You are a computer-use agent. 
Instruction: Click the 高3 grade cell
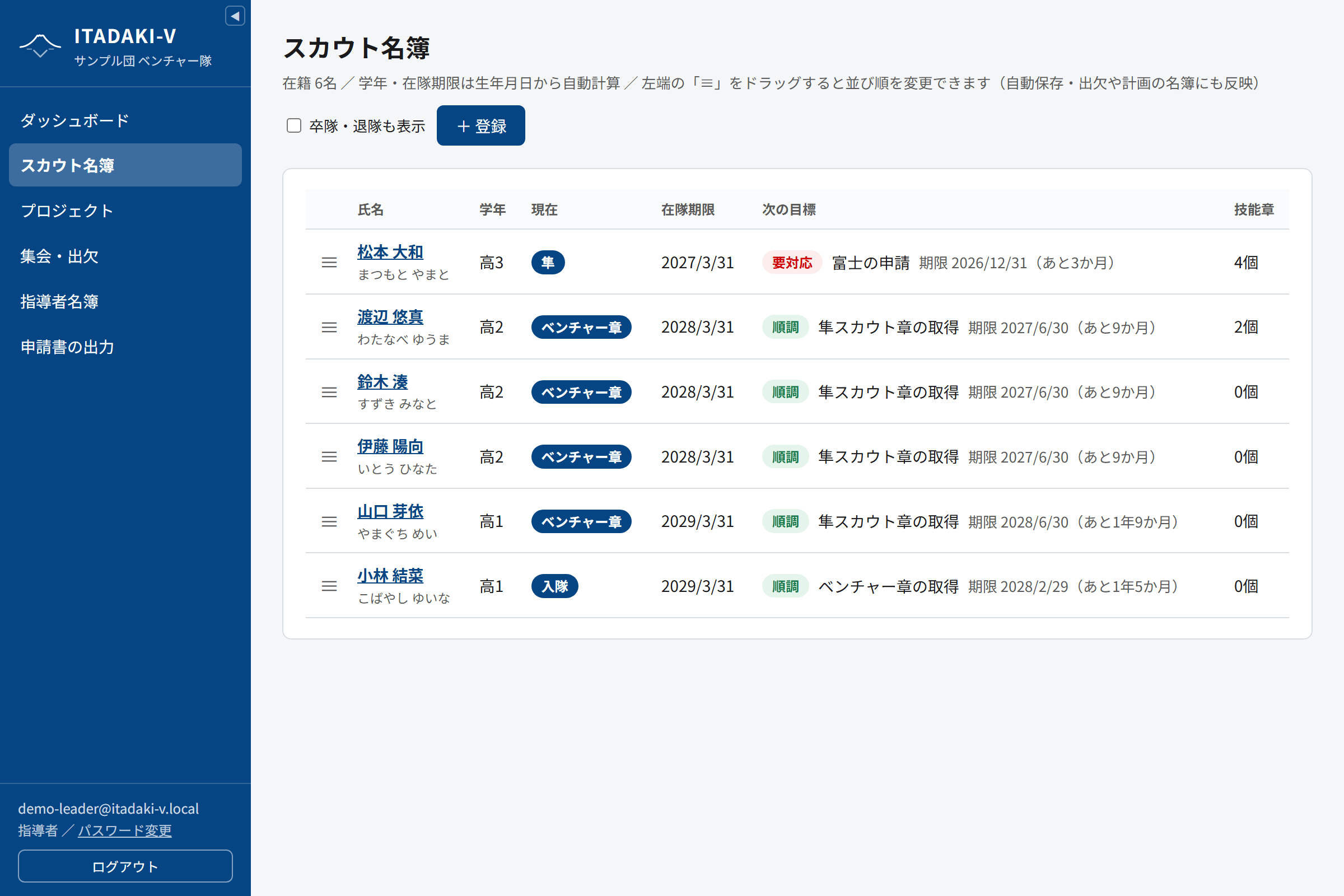tap(492, 262)
